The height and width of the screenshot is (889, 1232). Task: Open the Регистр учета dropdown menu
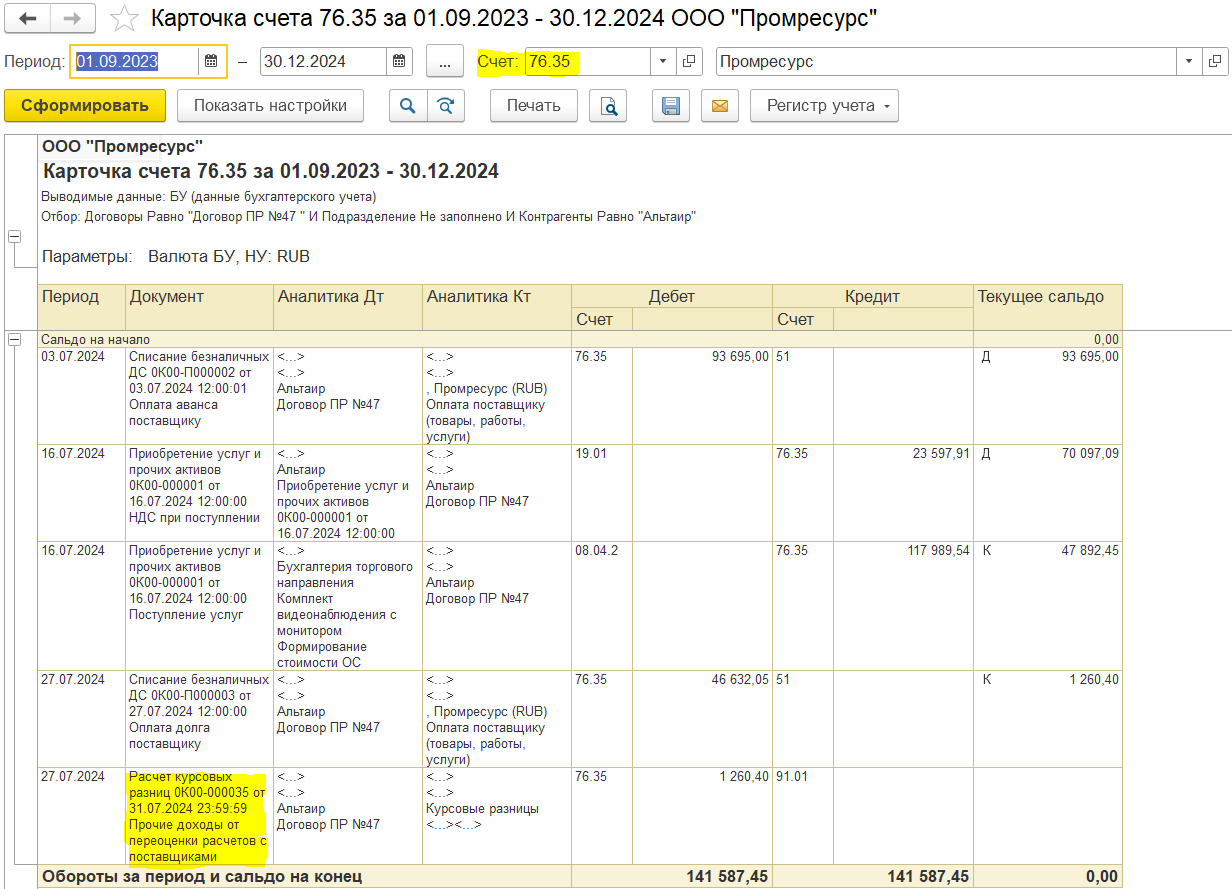tap(824, 106)
